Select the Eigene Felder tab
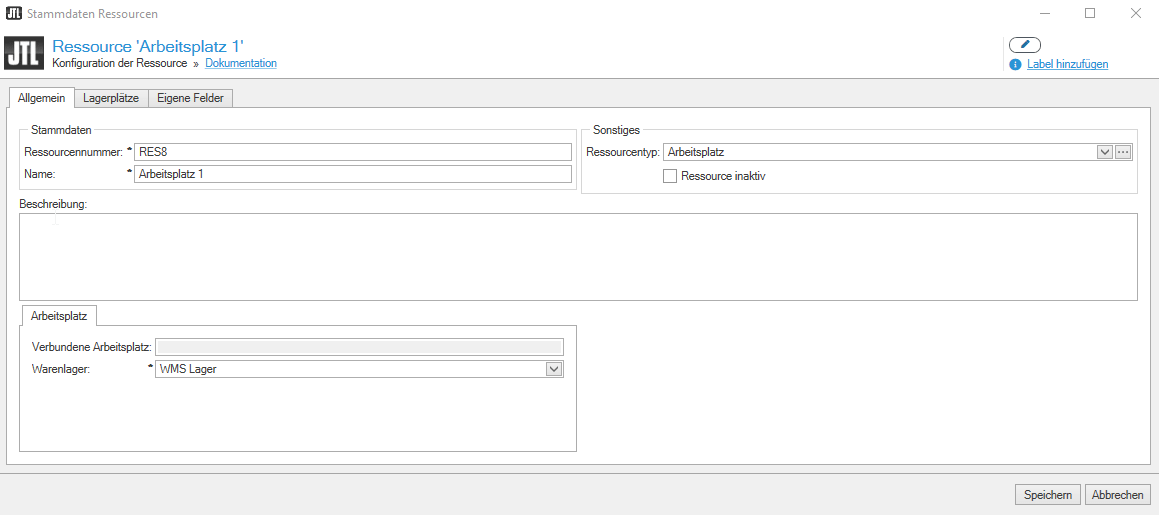Image resolution: width=1159 pixels, height=515 pixels. (x=191, y=98)
